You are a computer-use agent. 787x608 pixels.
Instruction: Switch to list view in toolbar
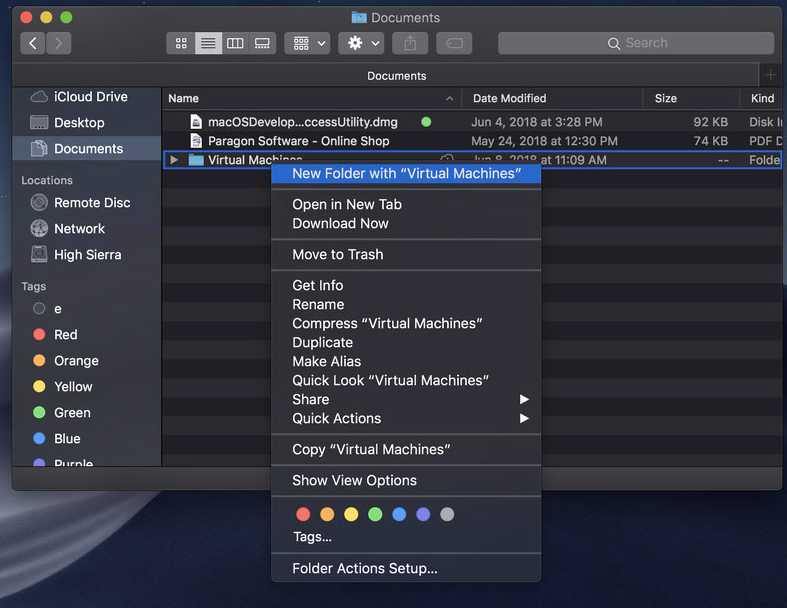pyautogui.click(x=208, y=43)
